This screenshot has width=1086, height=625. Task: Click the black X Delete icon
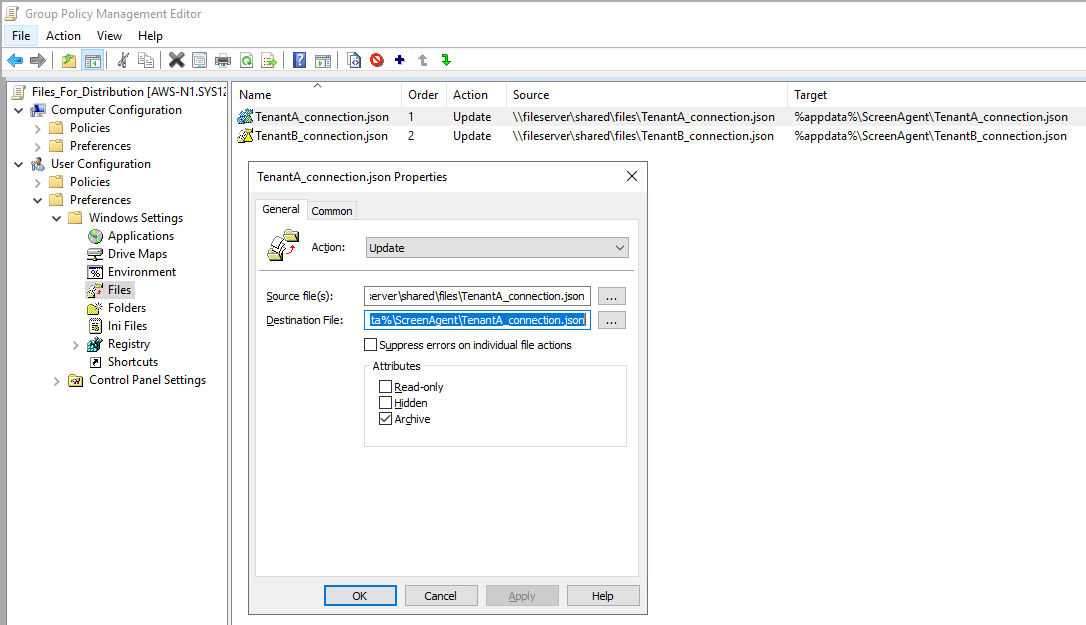tap(176, 60)
